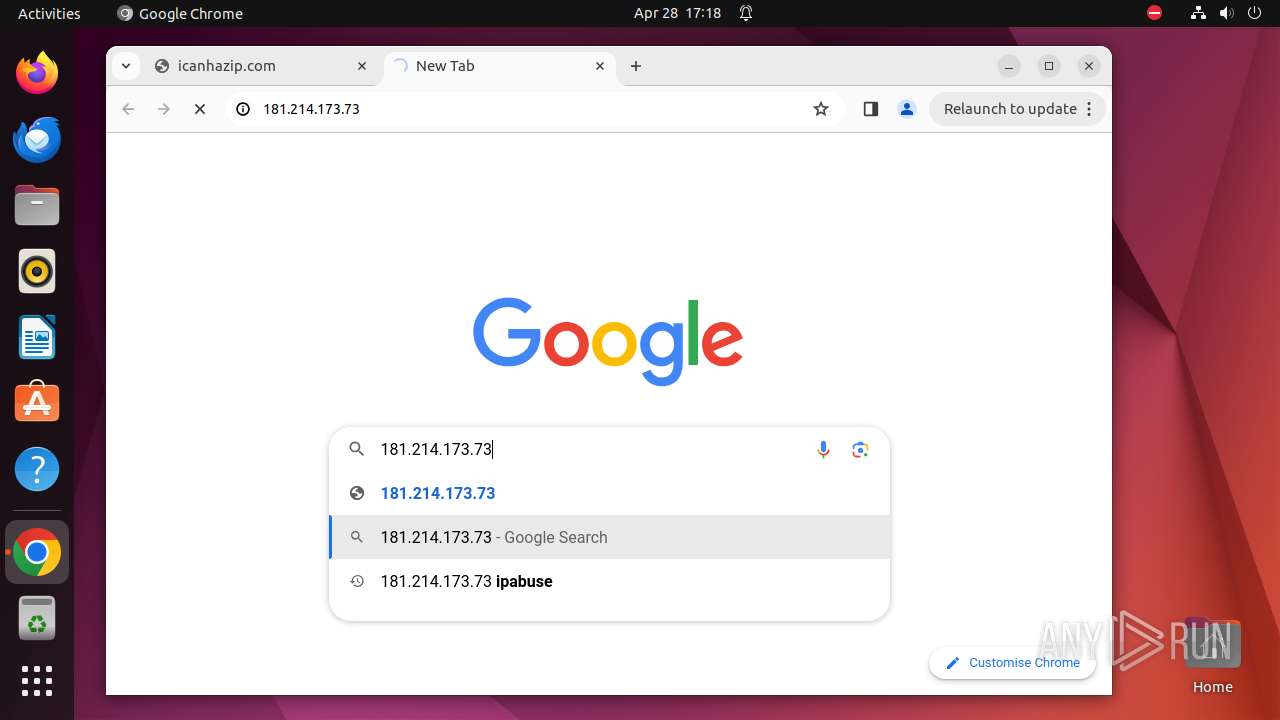1280x720 pixels.
Task: Open the clock and calendar menu
Action: pos(677,13)
